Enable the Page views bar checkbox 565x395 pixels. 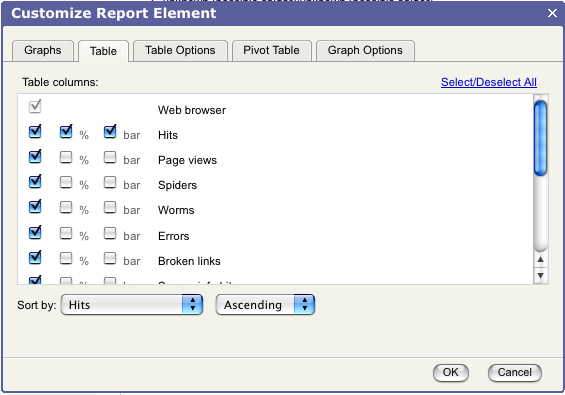110,157
